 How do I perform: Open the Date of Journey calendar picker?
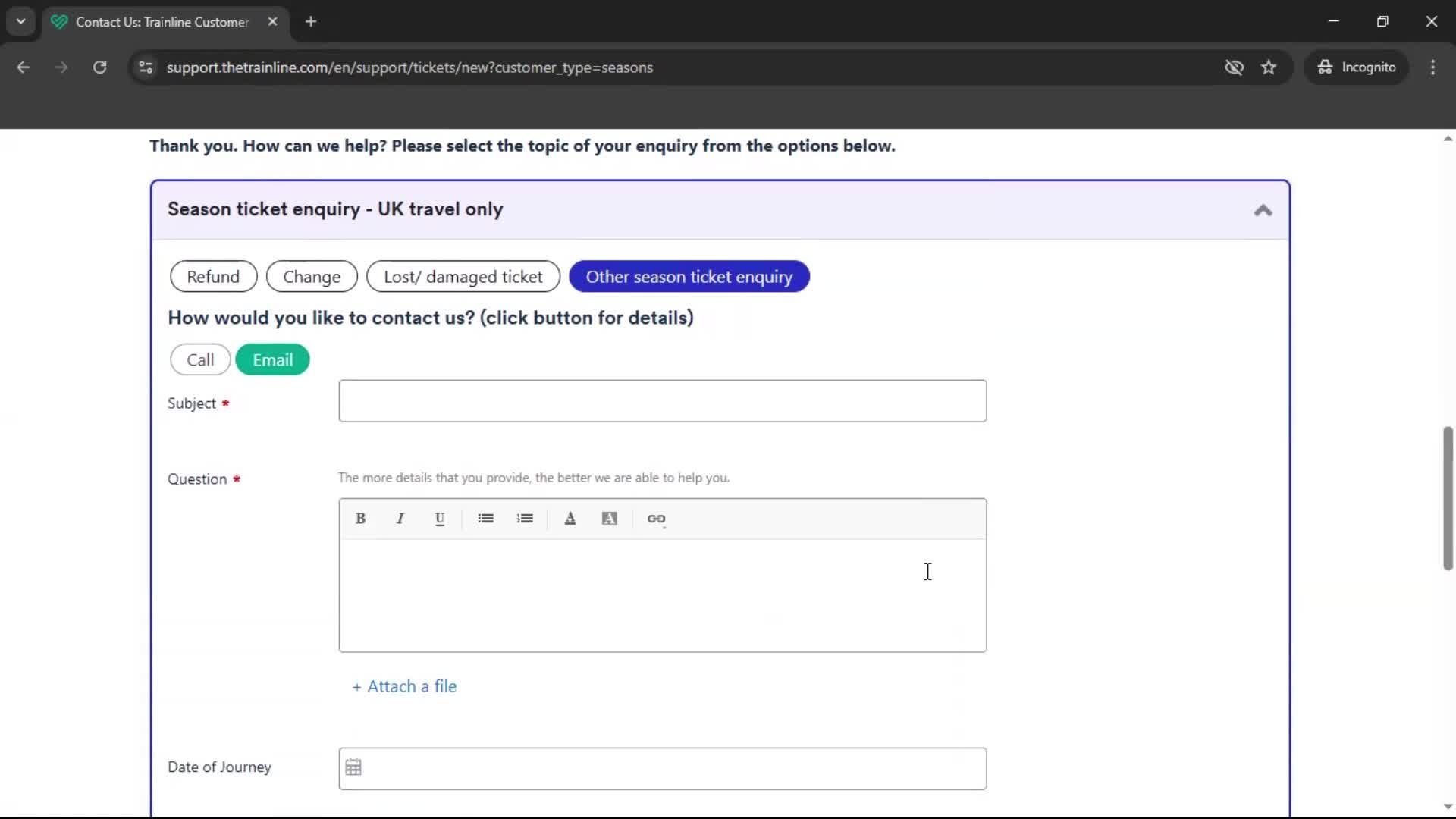[x=353, y=767]
